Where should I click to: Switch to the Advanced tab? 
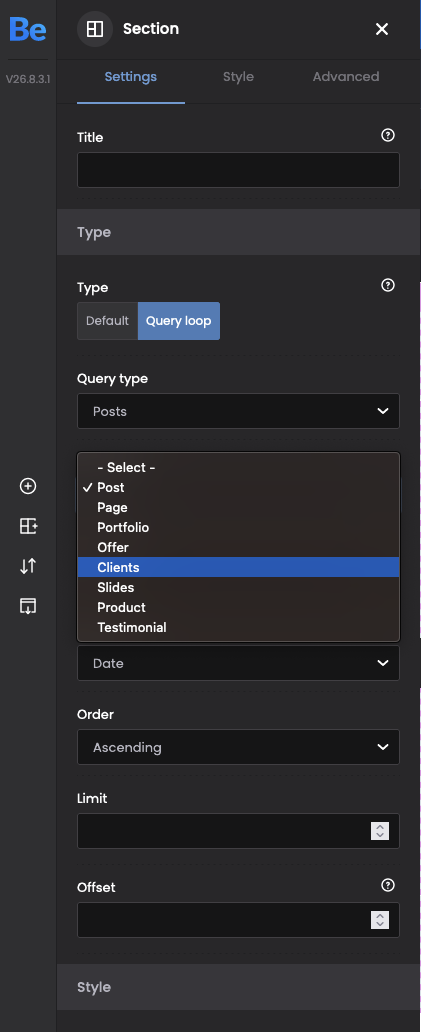pos(345,77)
